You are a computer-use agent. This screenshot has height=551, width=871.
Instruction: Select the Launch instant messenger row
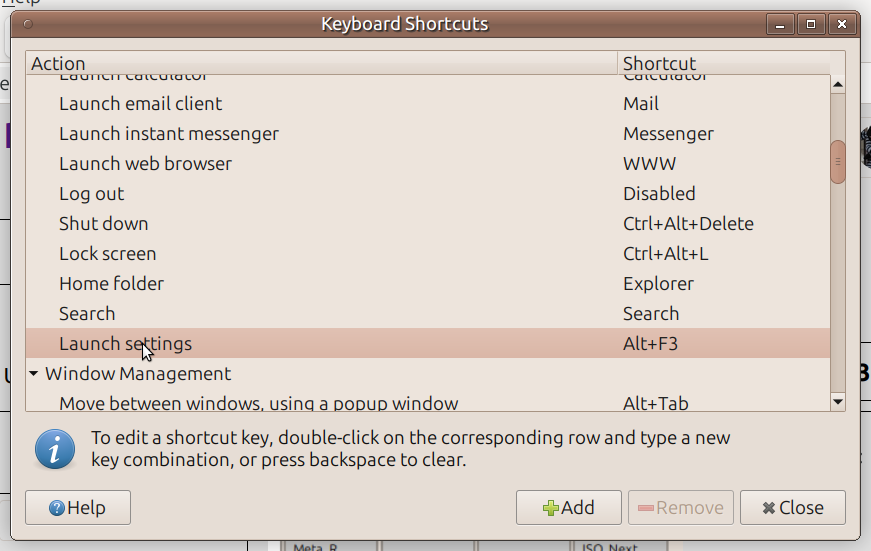[x=168, y=134]
